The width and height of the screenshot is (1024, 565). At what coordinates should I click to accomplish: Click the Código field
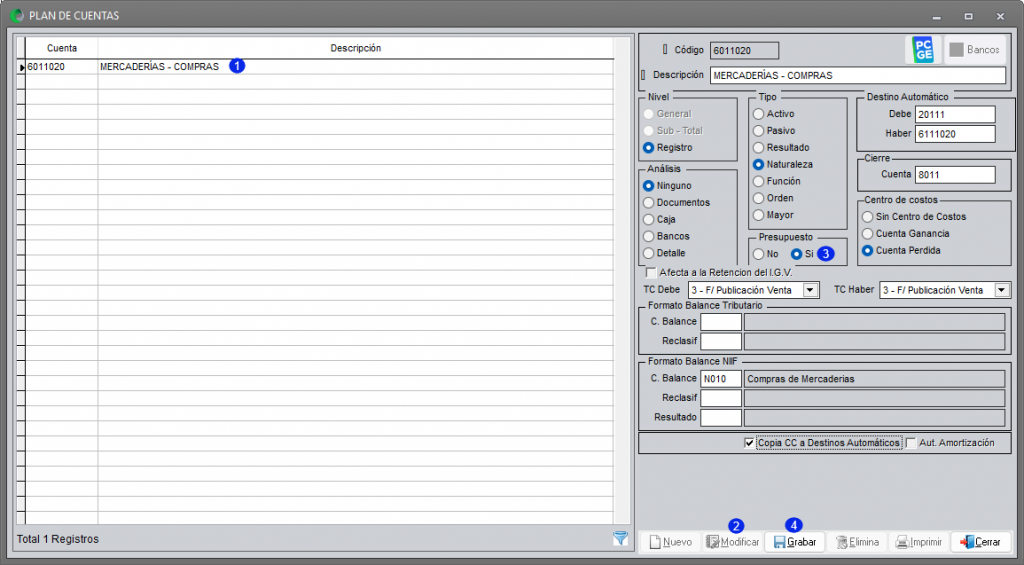tap(744, 50)
